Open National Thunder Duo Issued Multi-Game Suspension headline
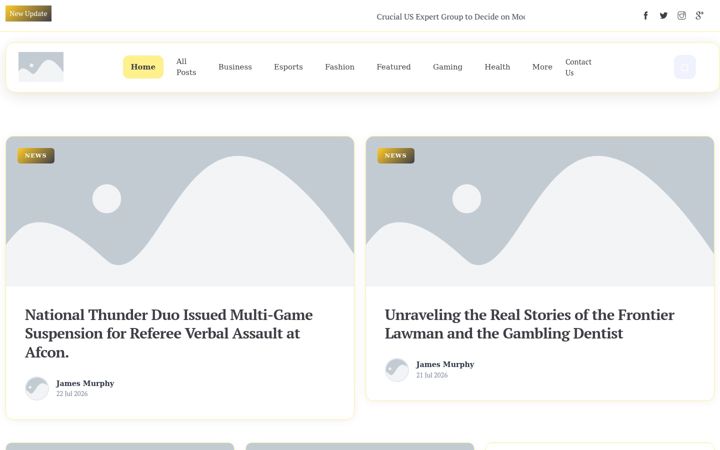Viewport: 720px width, 450px height. point(169,333)
